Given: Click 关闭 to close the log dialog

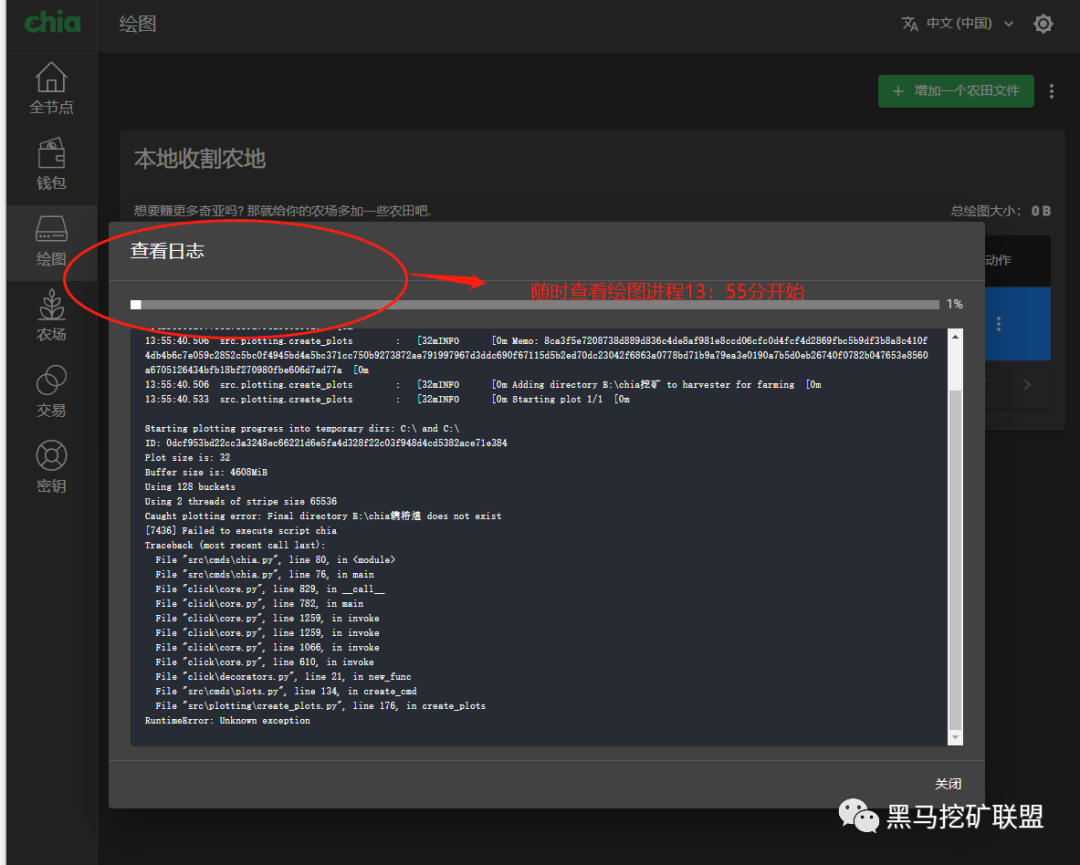Looking at the screenshot, I should (x=948, y=784).
